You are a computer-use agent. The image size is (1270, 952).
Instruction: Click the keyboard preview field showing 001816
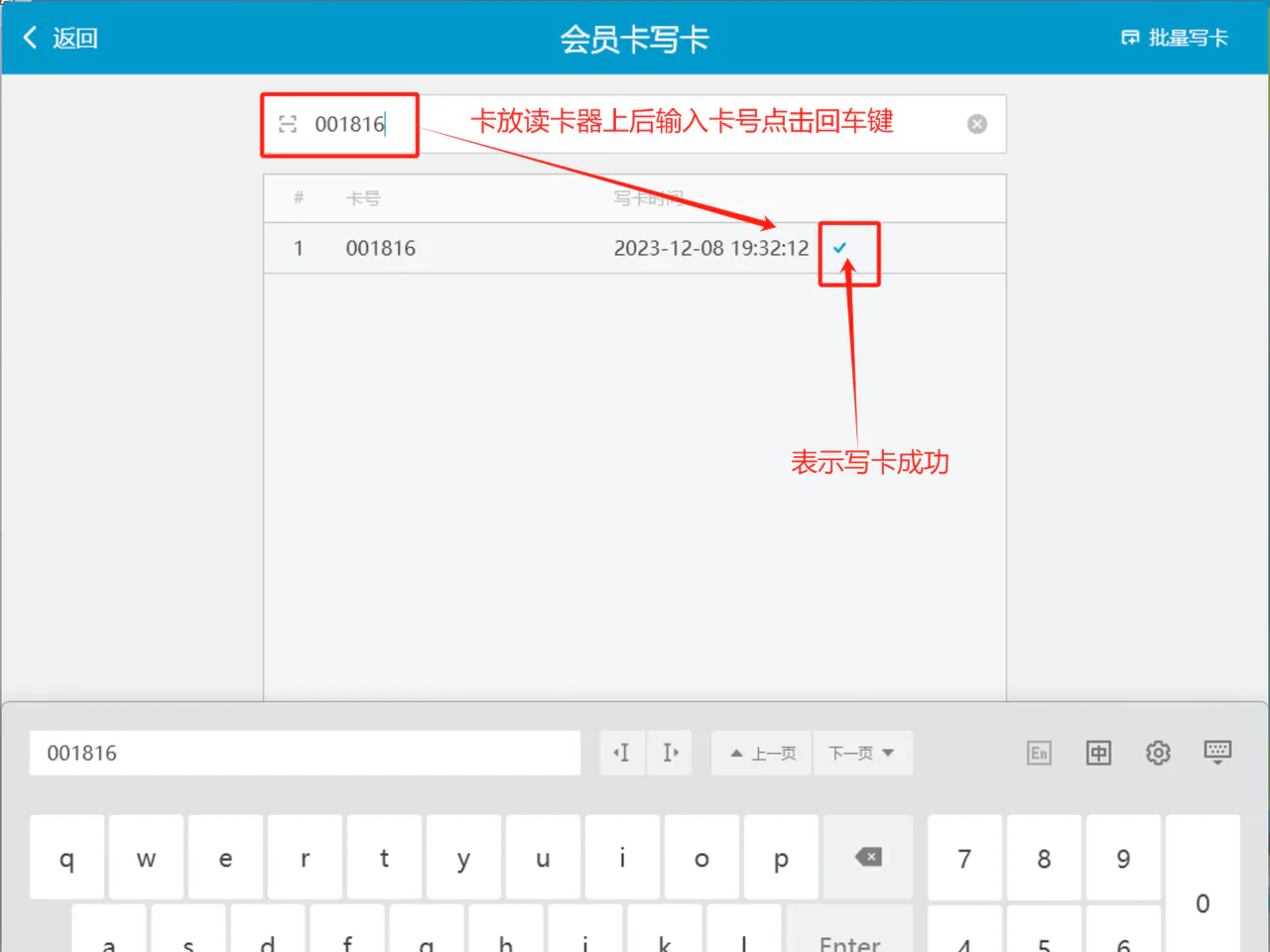click(305, 753)
